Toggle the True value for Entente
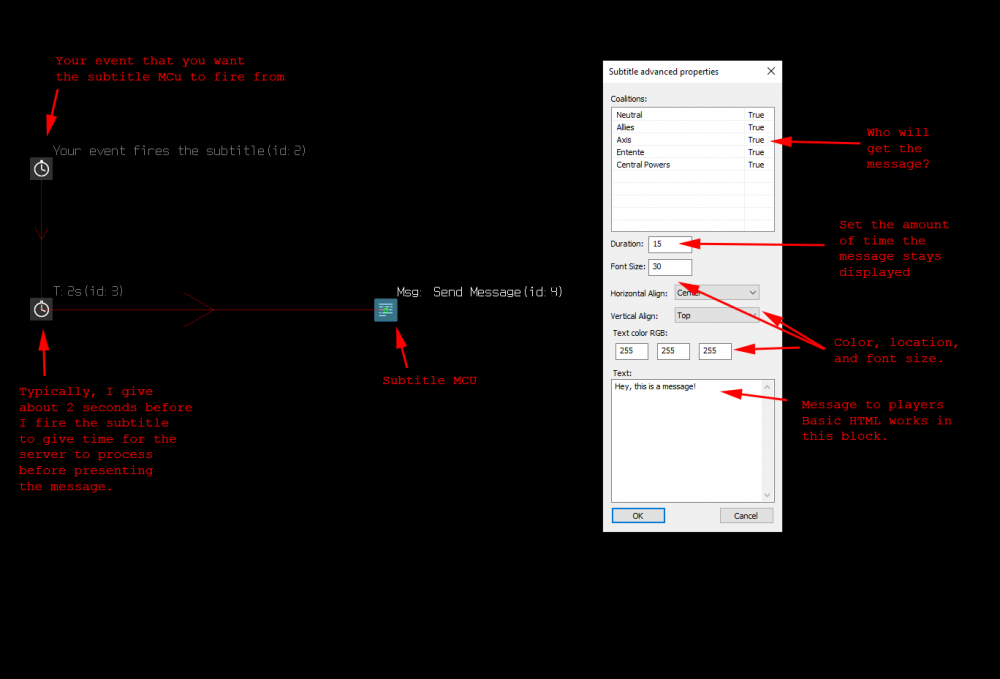 (x=756, y=152)
